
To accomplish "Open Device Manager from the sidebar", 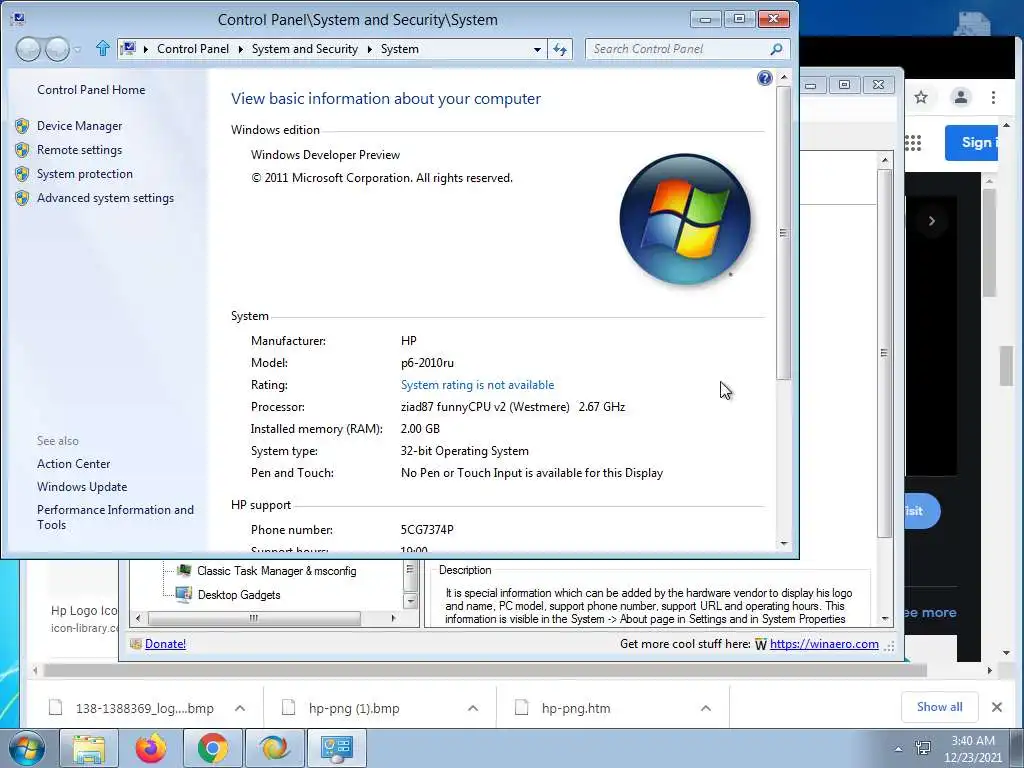I will (x=79, y=125).
